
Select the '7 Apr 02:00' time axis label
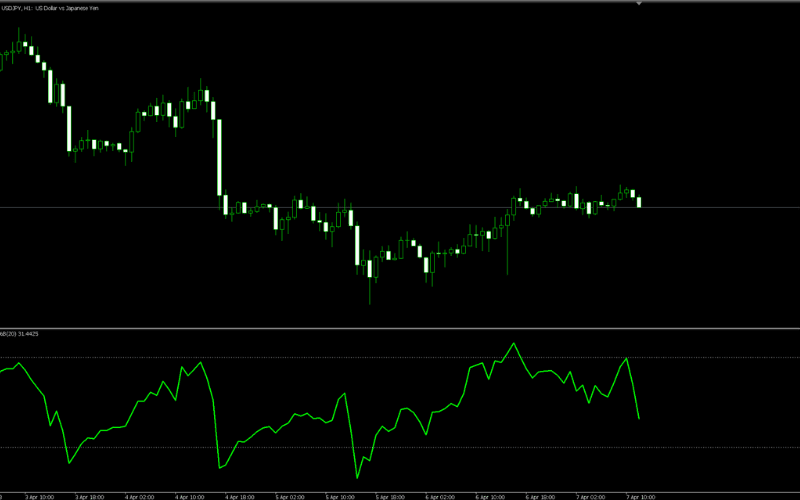click(x=590, y=495)
